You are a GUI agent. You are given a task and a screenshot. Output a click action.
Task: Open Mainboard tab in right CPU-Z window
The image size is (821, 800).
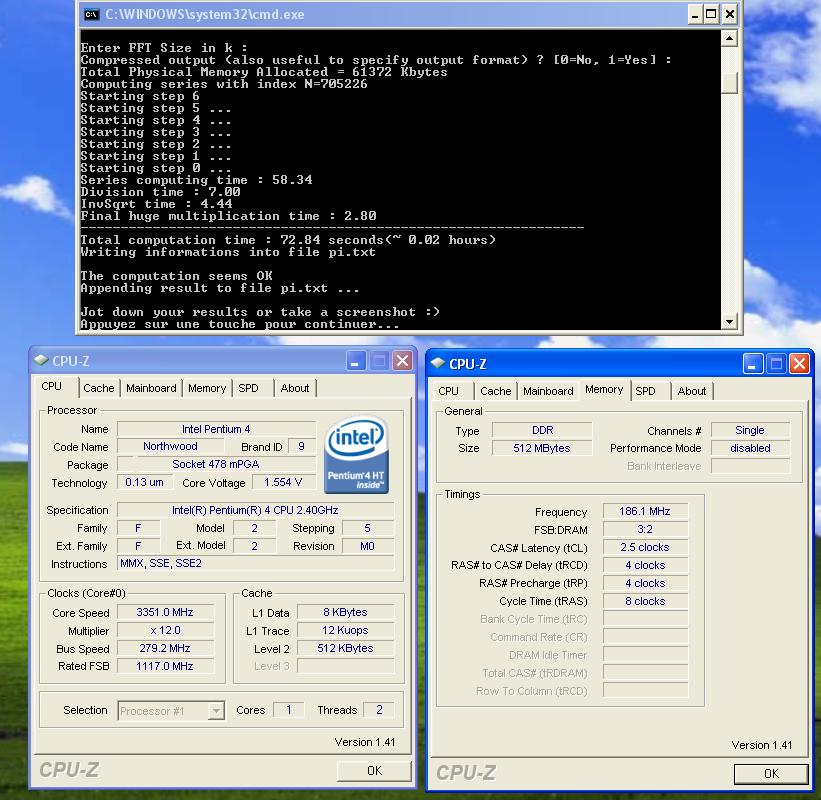tap(548, 391)
